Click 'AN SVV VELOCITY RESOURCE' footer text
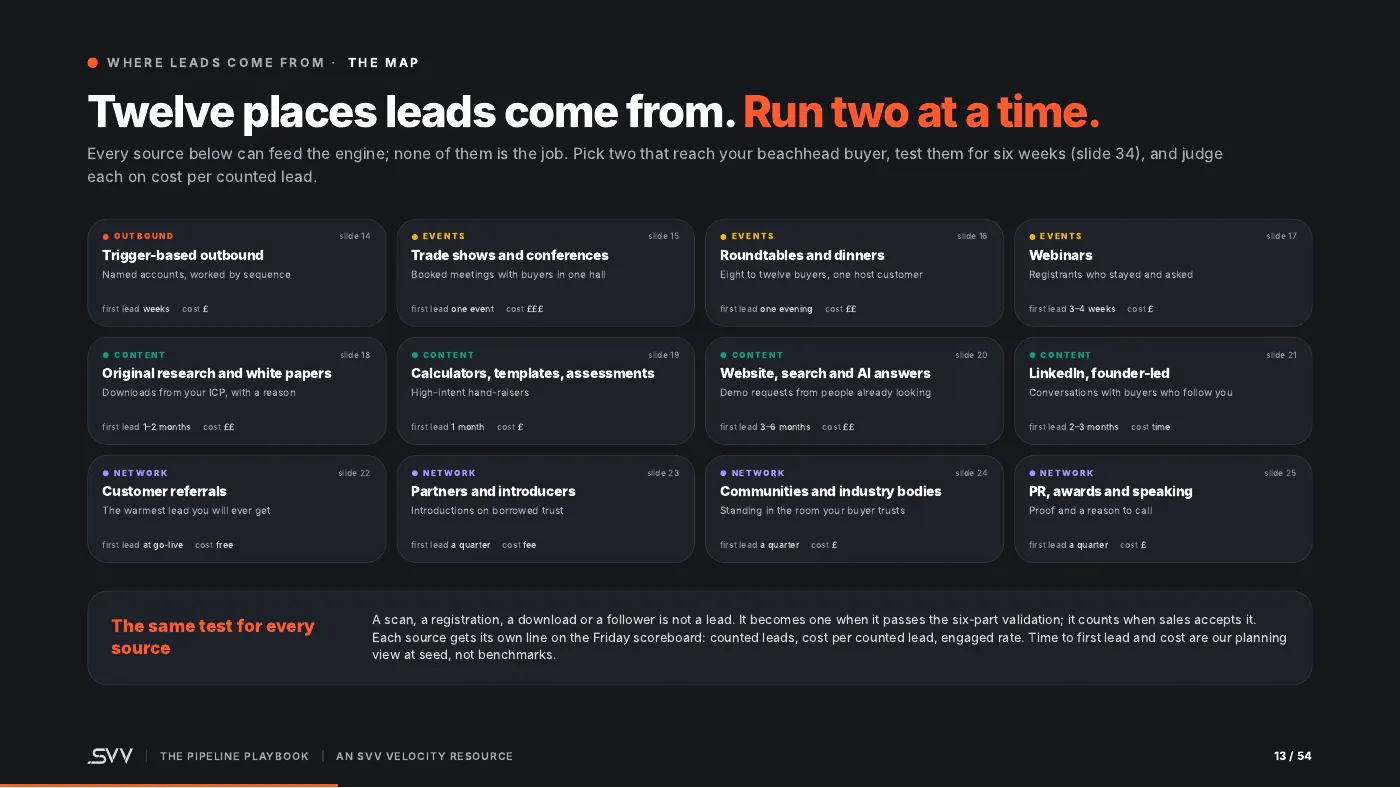1400x788 pixels. point(424,756)
